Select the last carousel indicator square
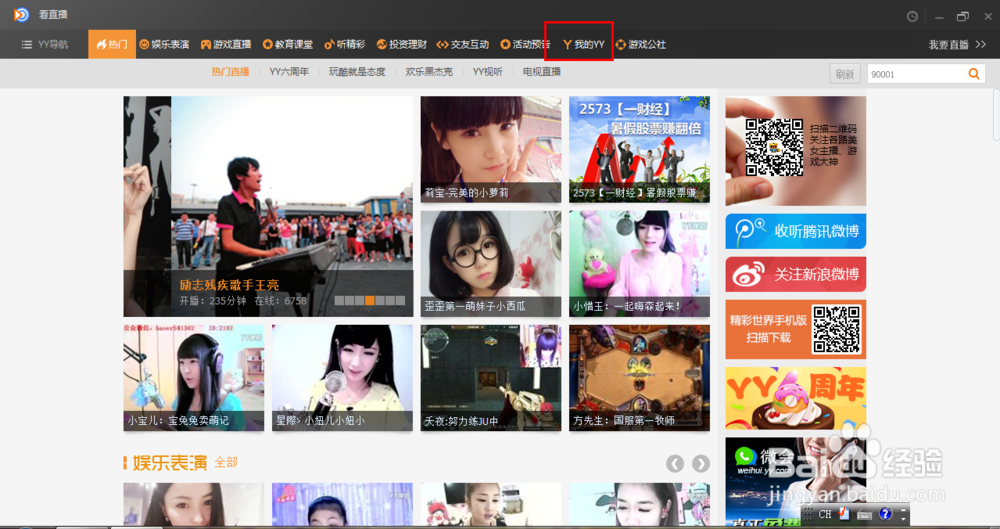This screenshot has height=529, width=1000. 401,301
